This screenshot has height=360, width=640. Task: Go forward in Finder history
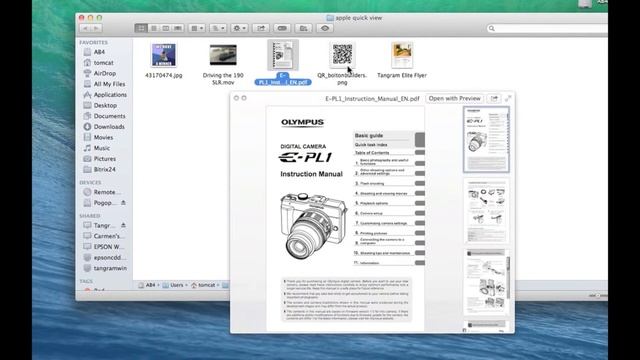click(x=96, y=28)
